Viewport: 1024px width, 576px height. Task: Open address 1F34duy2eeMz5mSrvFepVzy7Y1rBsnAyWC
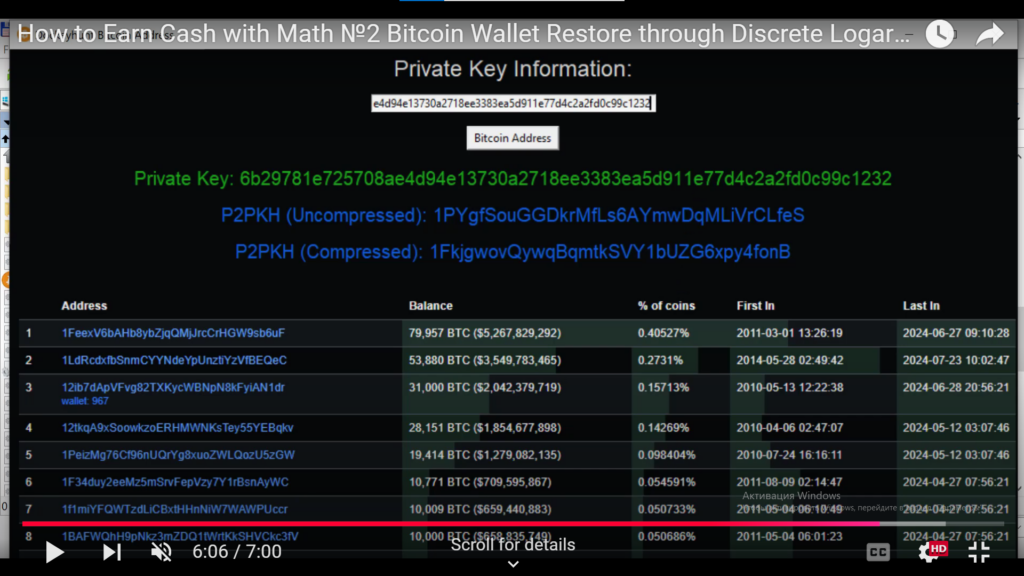[x=175, y=482]
